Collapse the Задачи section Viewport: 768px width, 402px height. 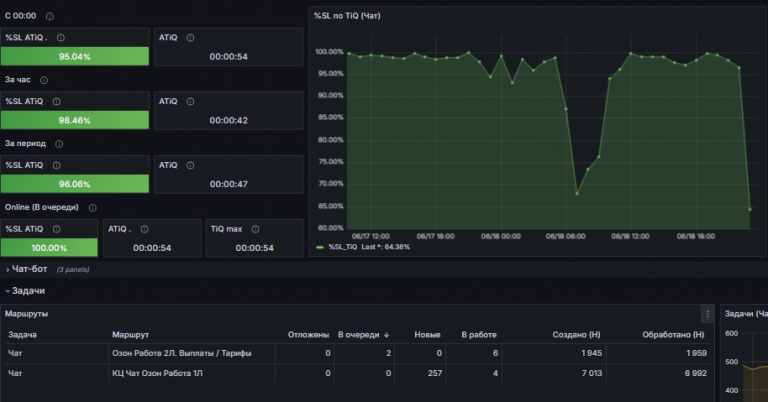(x=28, y=291)
